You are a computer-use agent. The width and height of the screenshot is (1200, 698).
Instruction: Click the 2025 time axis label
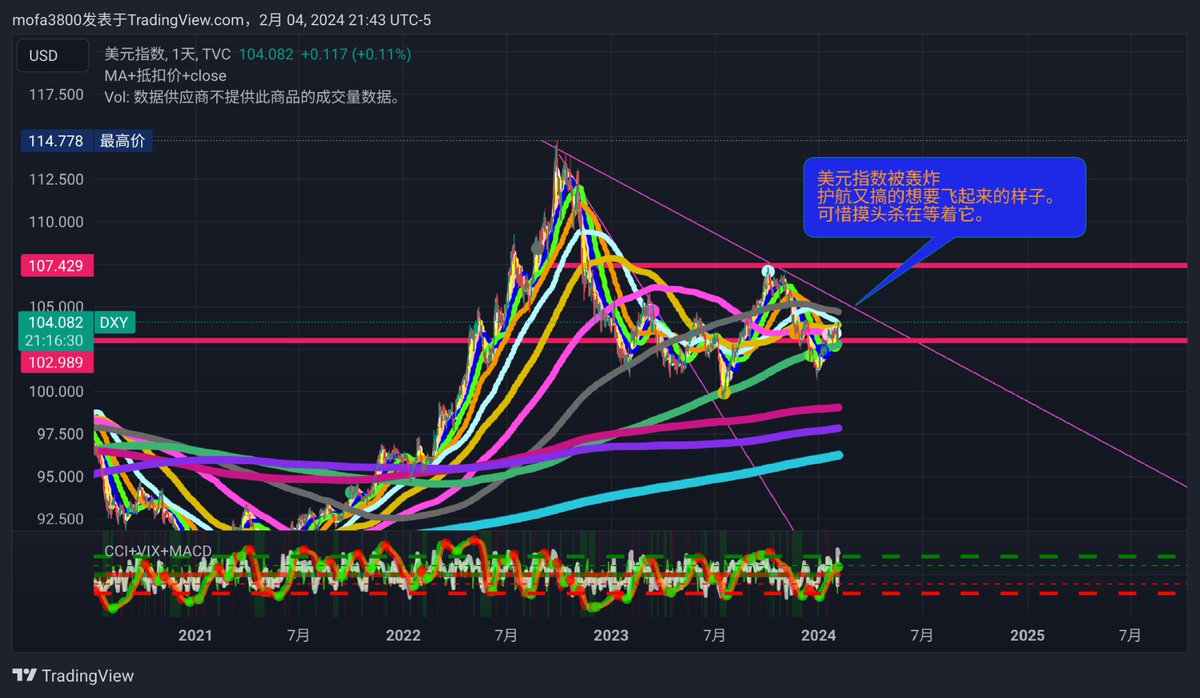[1027, 635]
